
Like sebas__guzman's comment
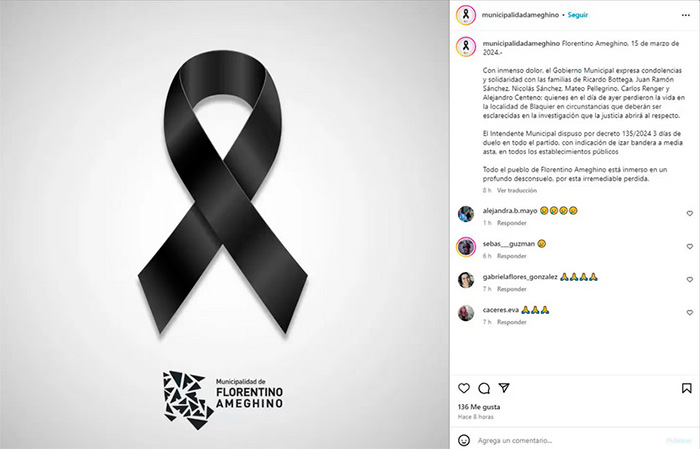pyautogui.click(x=689, y=247)
